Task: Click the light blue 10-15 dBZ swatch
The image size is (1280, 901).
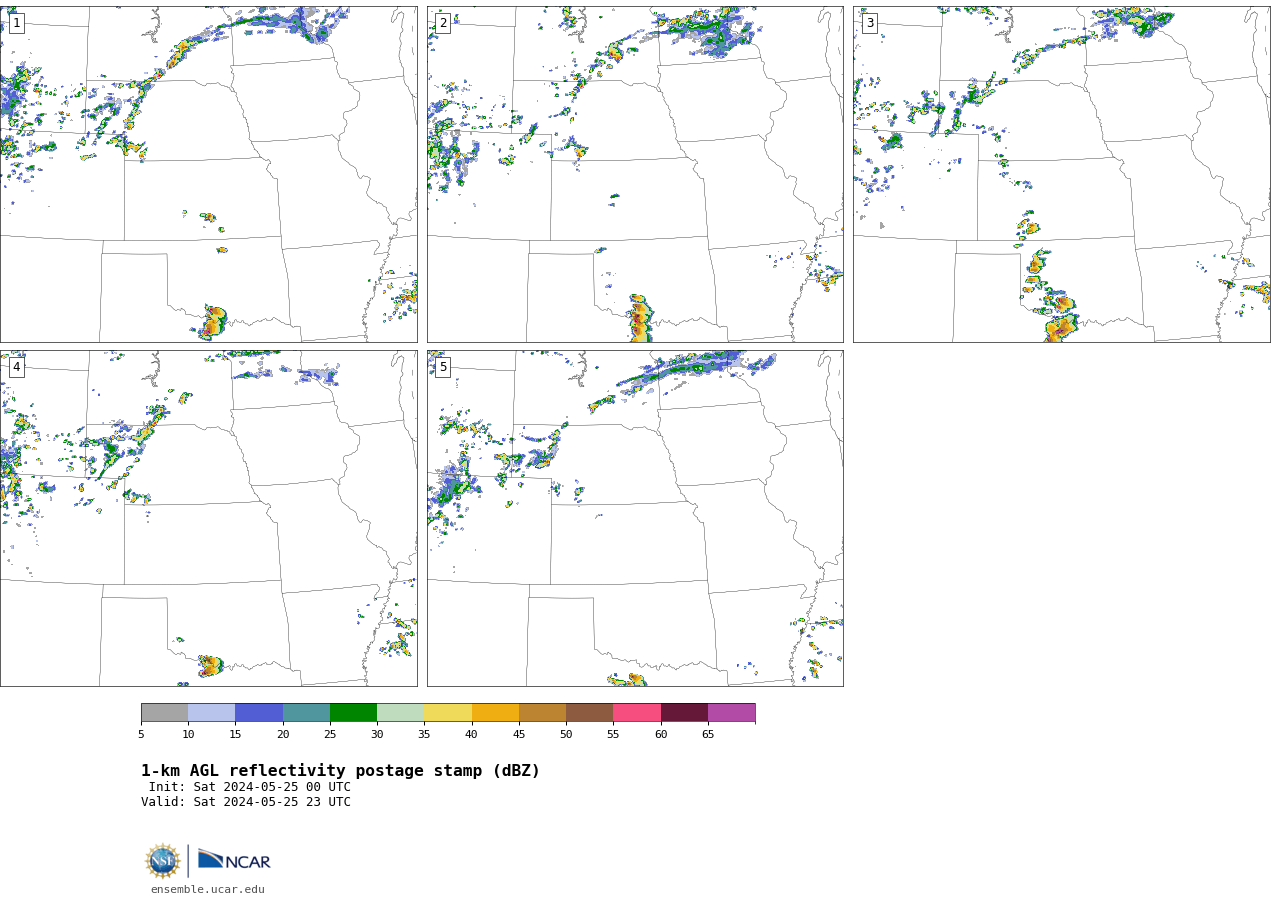Action: [211, 713]
